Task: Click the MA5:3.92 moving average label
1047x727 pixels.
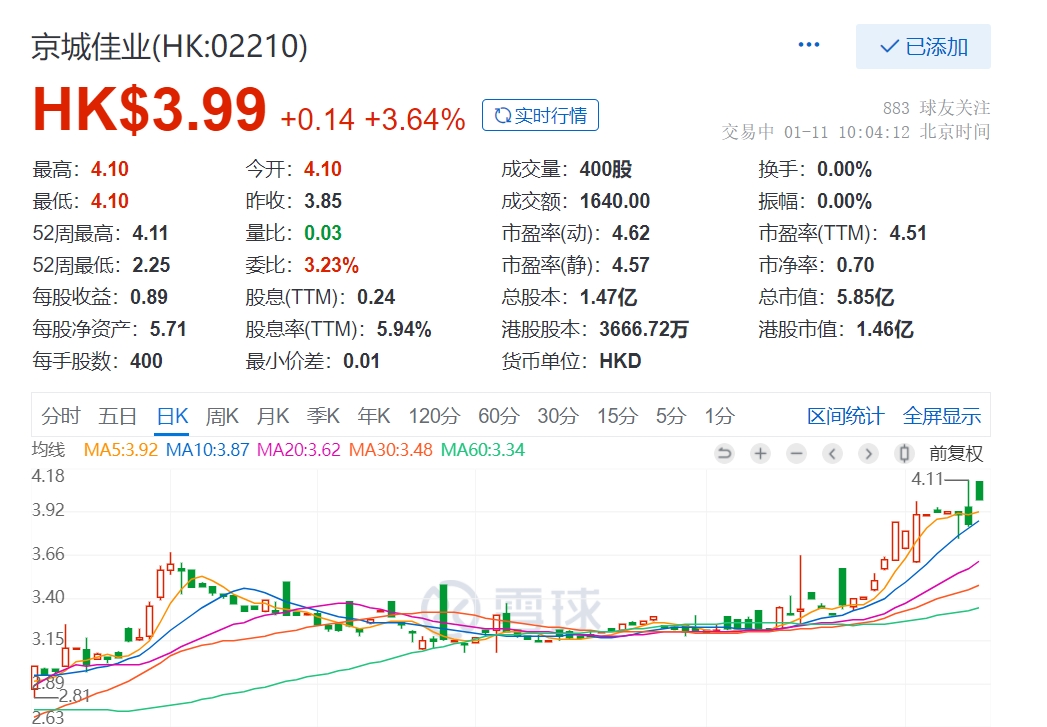Action: tap(120, 450)
